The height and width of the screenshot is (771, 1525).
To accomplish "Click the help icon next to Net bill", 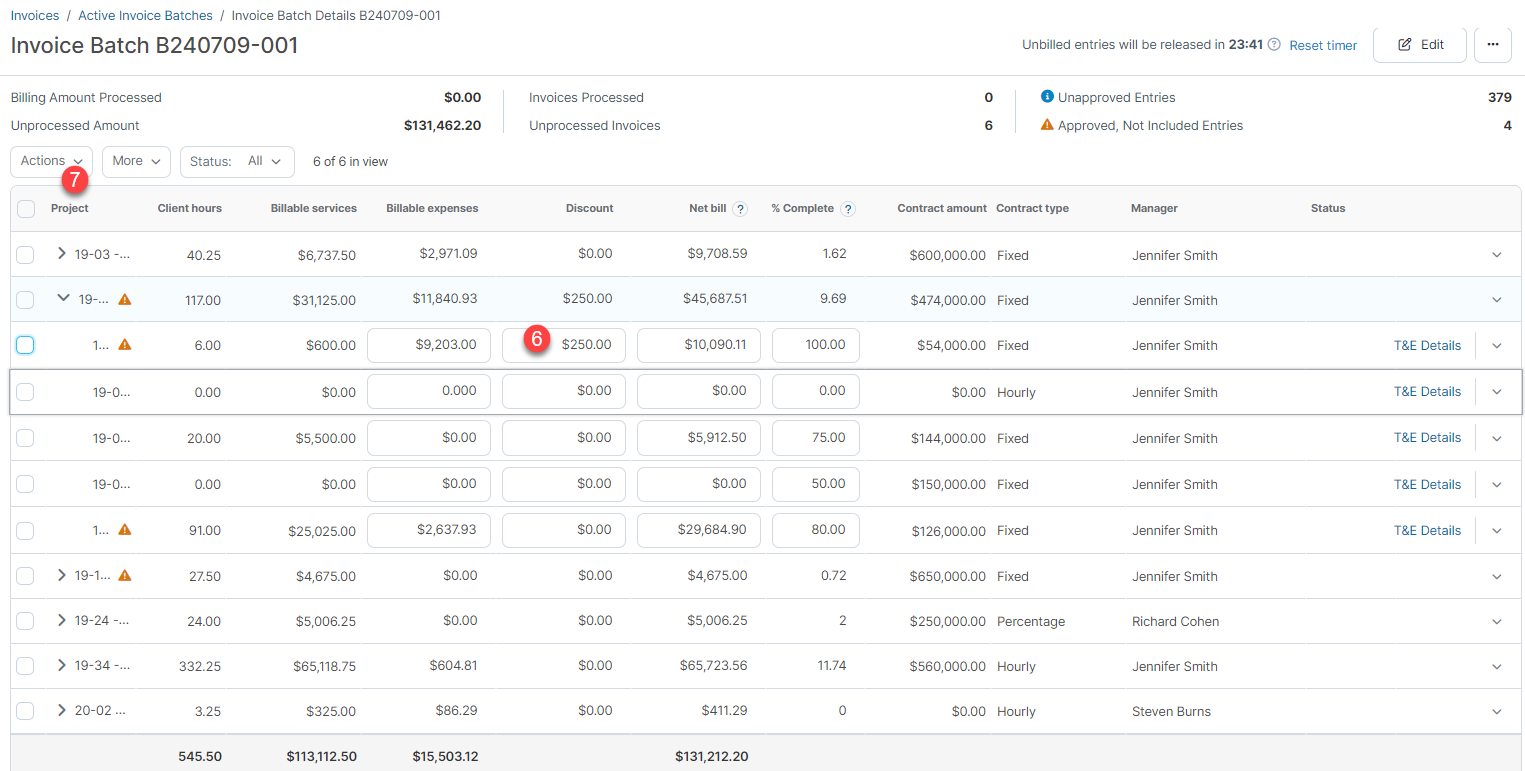I will (x=740, y=209).
